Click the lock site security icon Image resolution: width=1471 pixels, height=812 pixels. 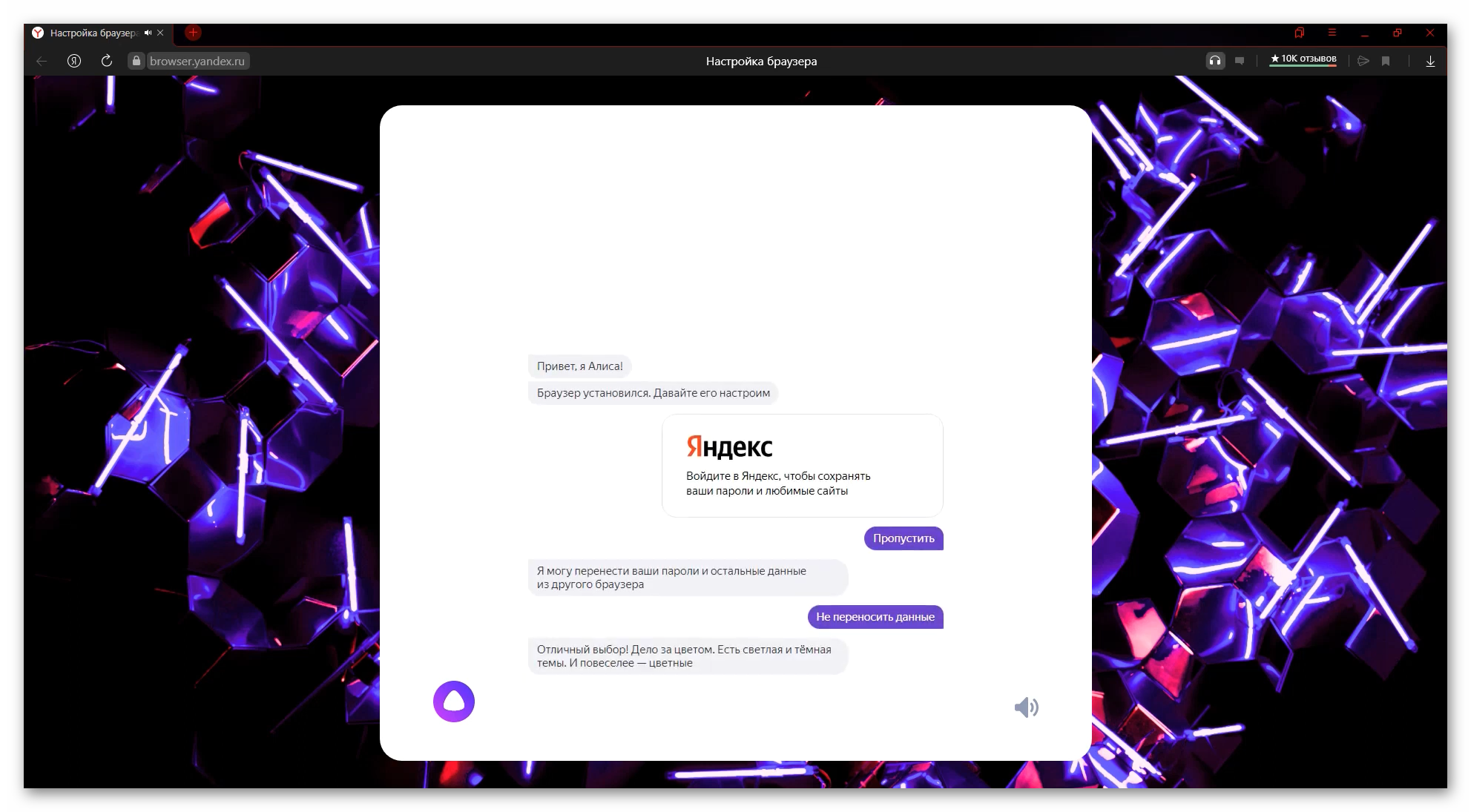pos(136,61)
